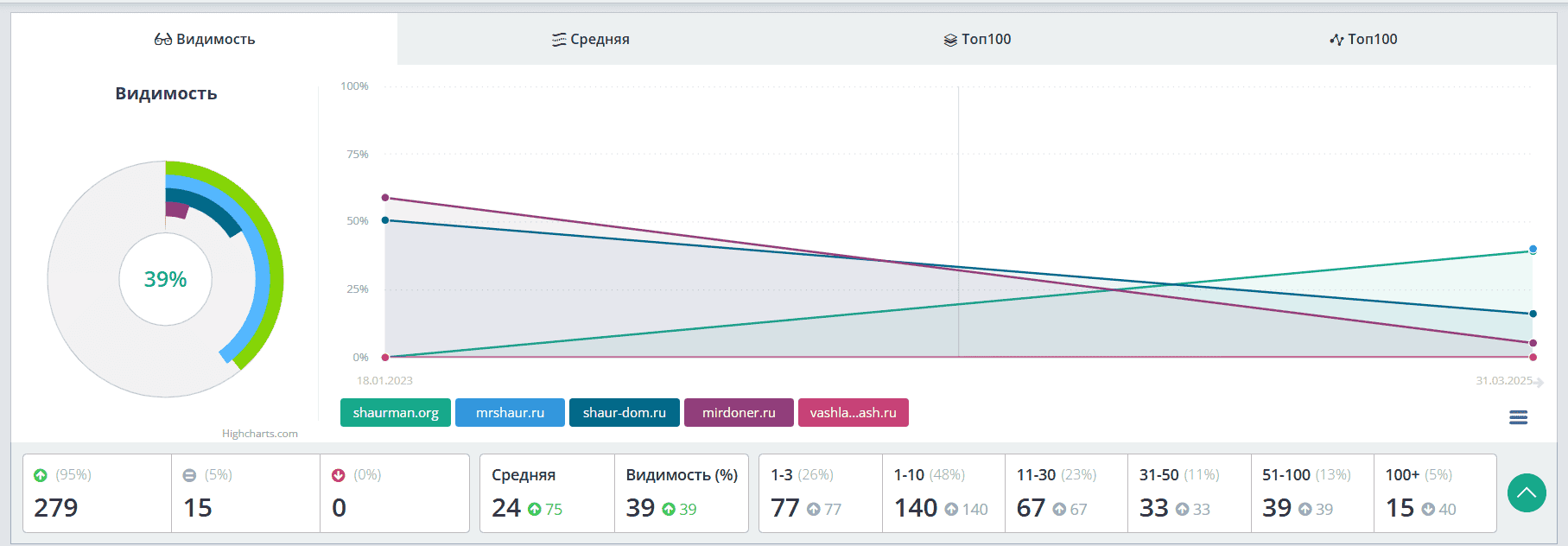
Task: Click the green up arrow next to 75
Action: pyautogui.click(x=535, y=510)
